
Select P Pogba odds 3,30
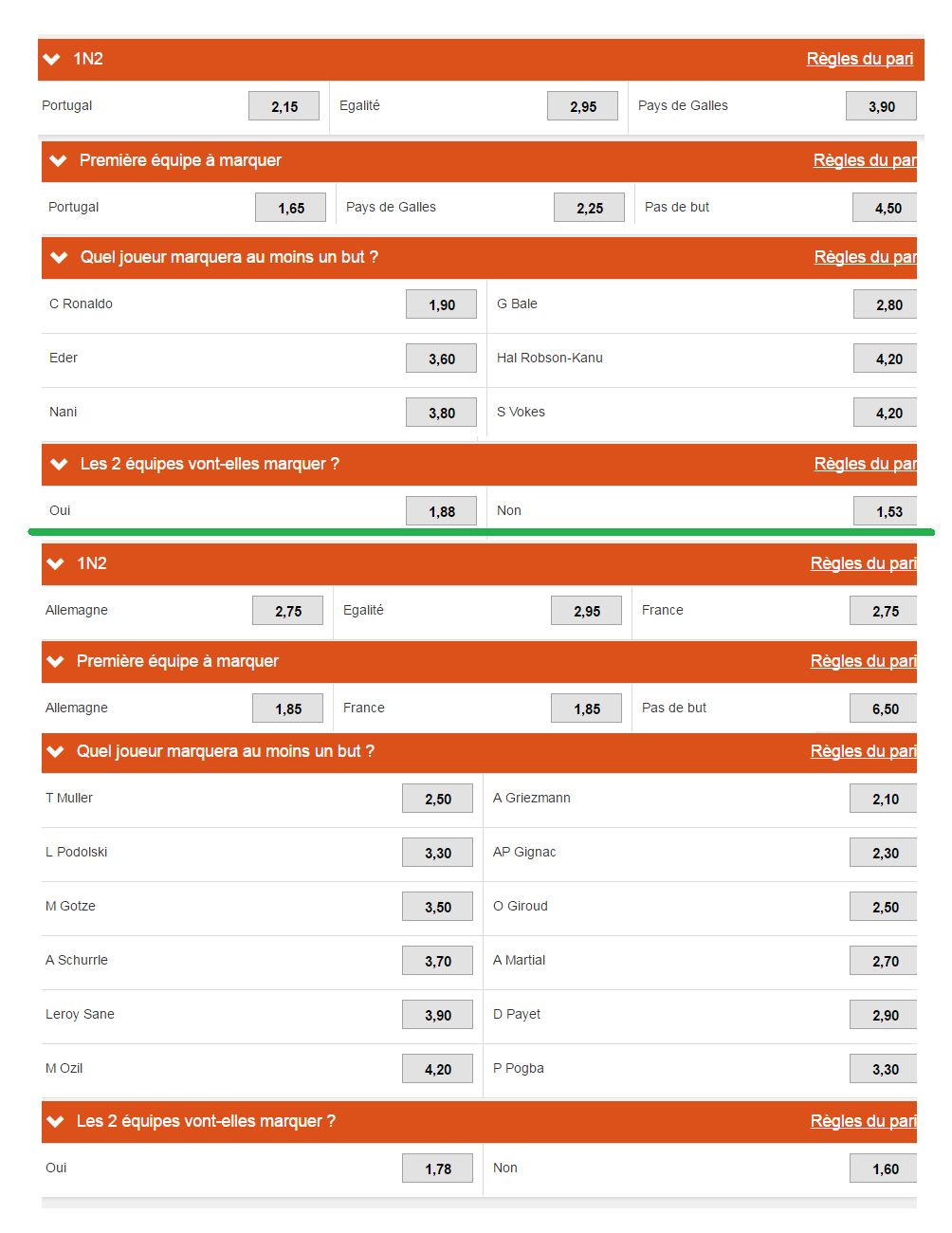pyautogui.click(x=884, y=1069)
